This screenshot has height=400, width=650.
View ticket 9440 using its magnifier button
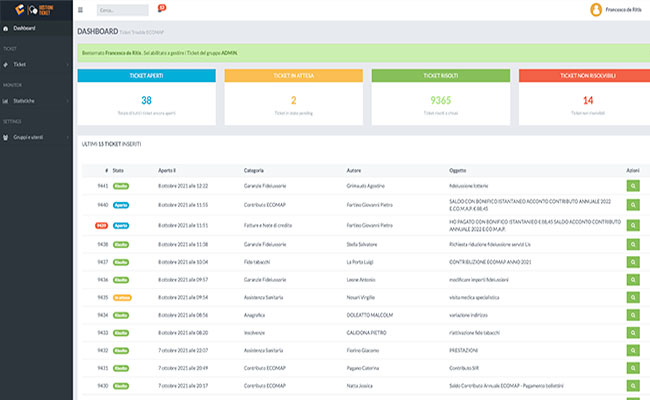(633, 205)
